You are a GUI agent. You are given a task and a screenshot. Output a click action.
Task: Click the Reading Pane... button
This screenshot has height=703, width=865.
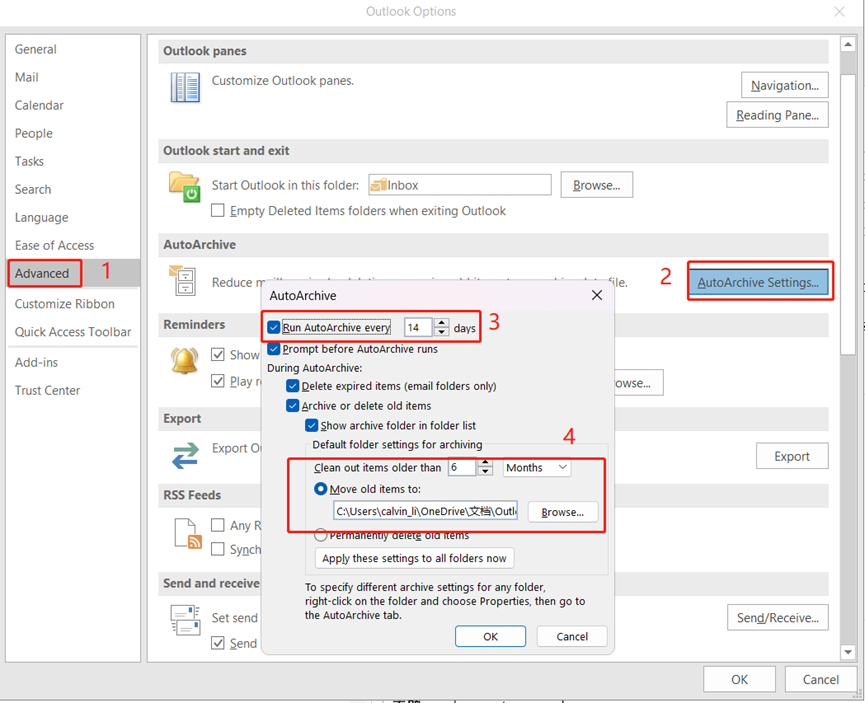pos(777,115)
